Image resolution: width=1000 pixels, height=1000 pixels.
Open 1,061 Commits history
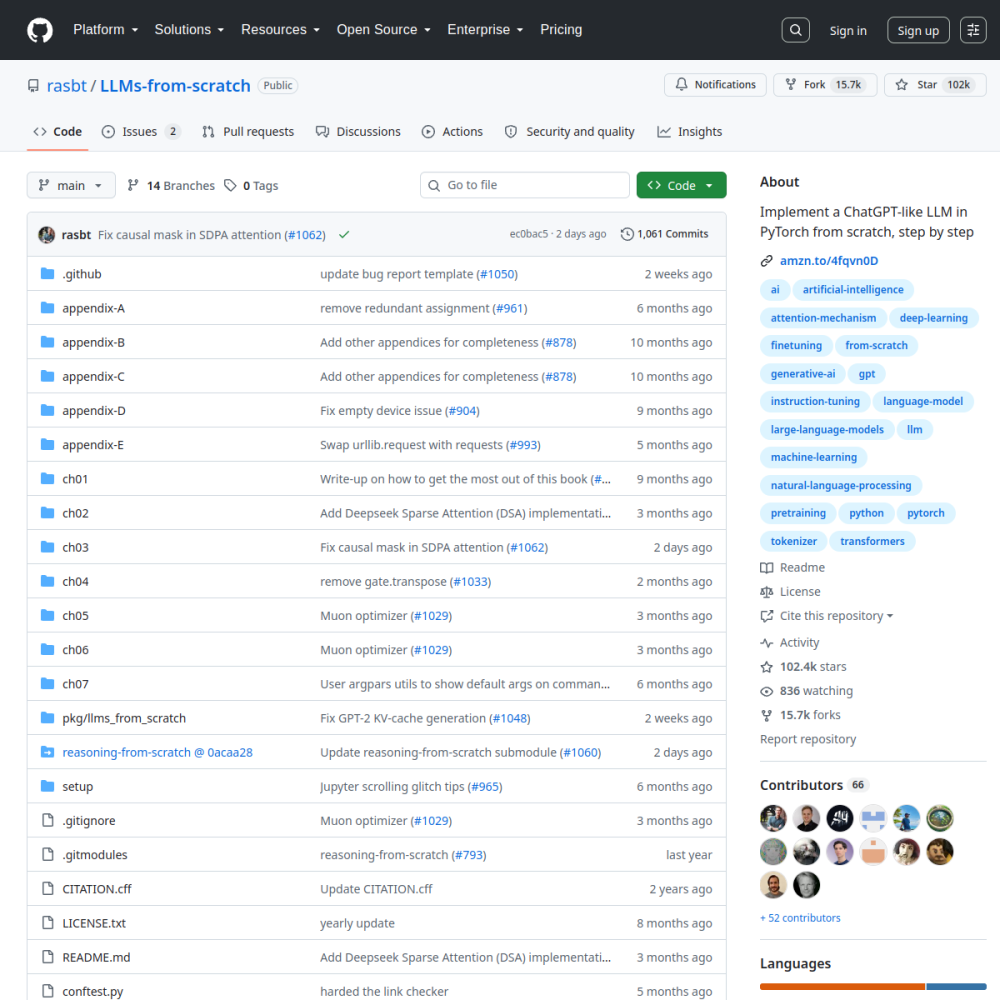click(665, 234)
